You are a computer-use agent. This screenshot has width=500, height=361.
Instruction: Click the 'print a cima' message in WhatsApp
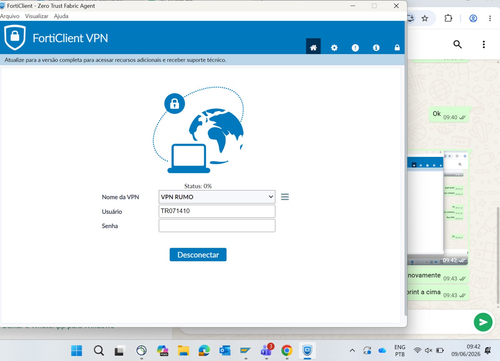[438, 293]
